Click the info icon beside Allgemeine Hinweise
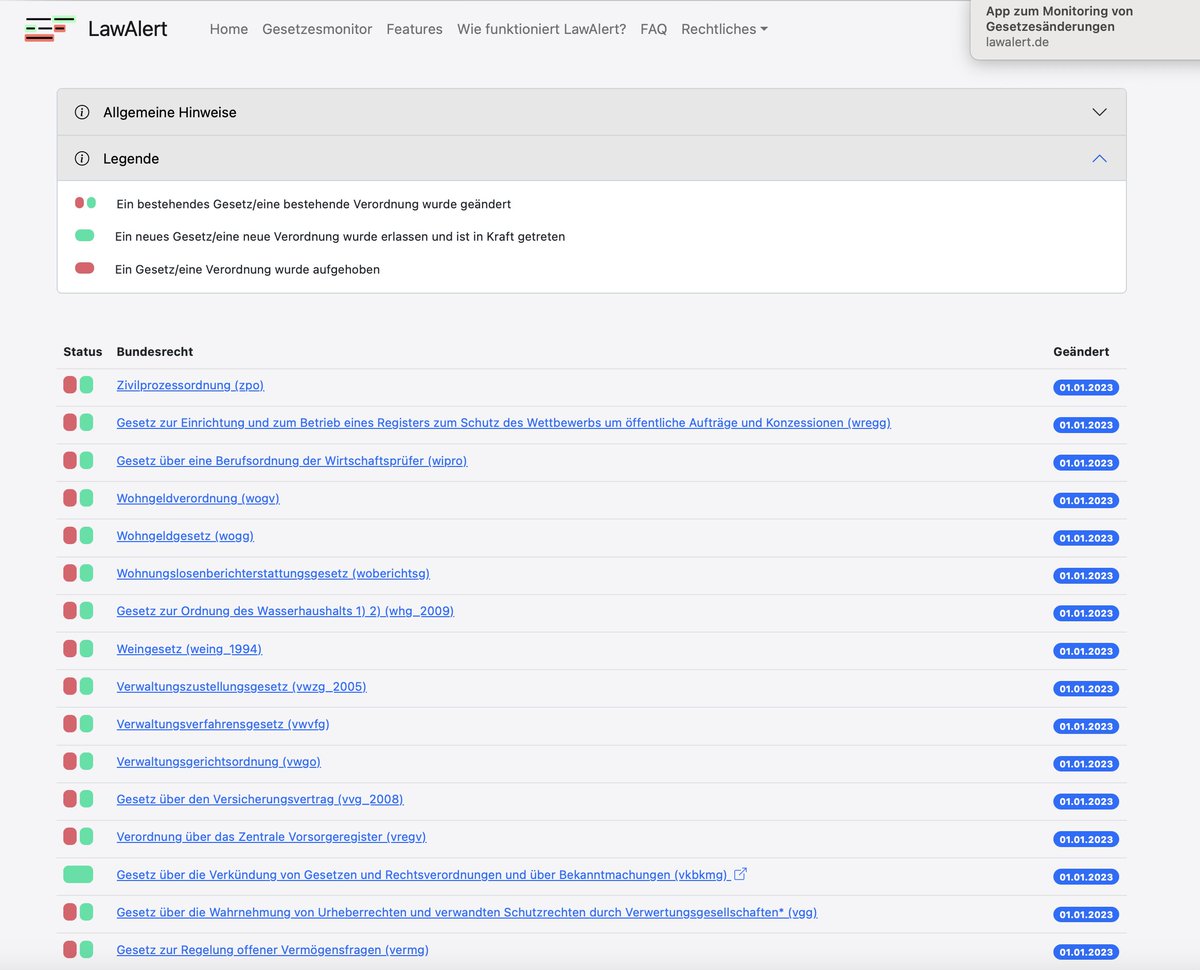Viewport: 1200px width, 970px height. pyautogui.click(x=82, y=112)
